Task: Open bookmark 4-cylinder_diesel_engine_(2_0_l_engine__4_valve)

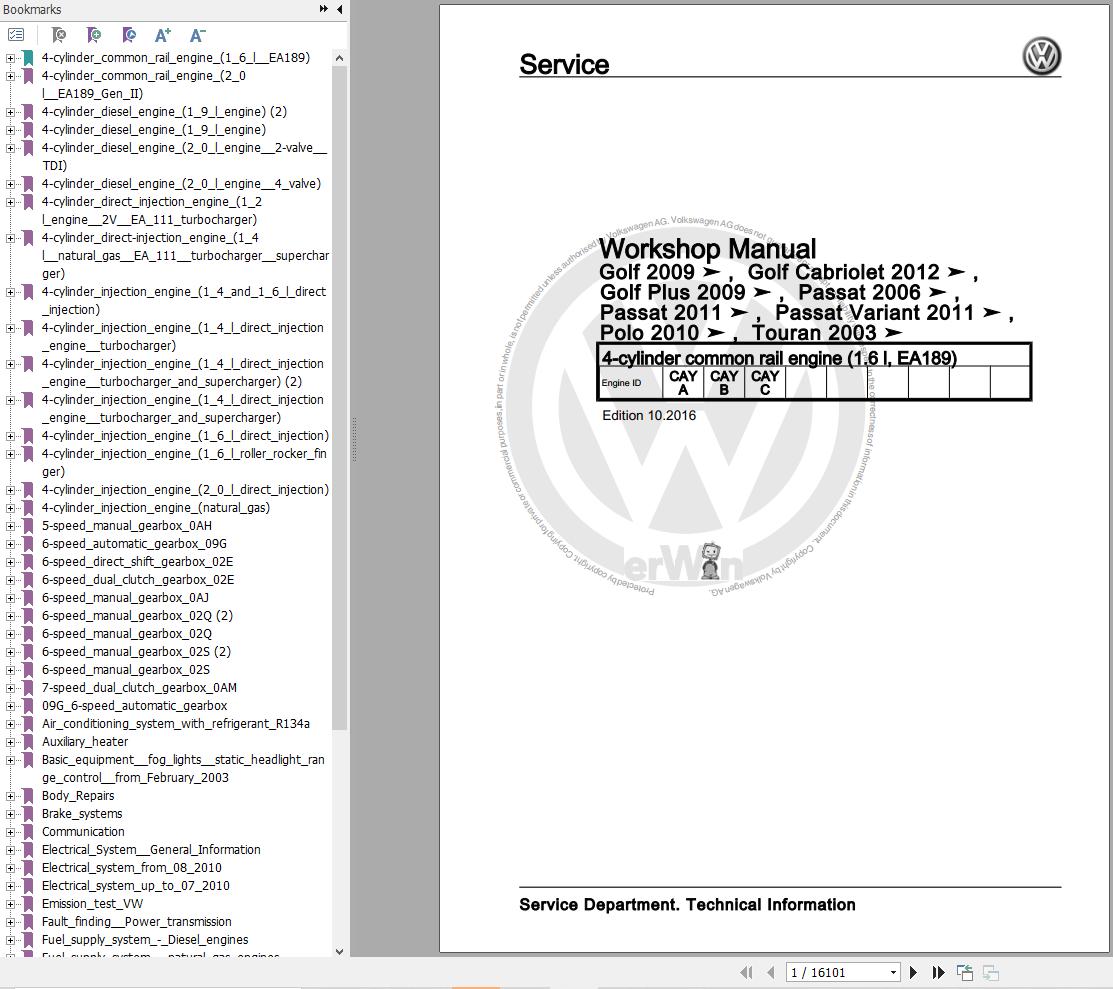Action: tap(181, 184)
